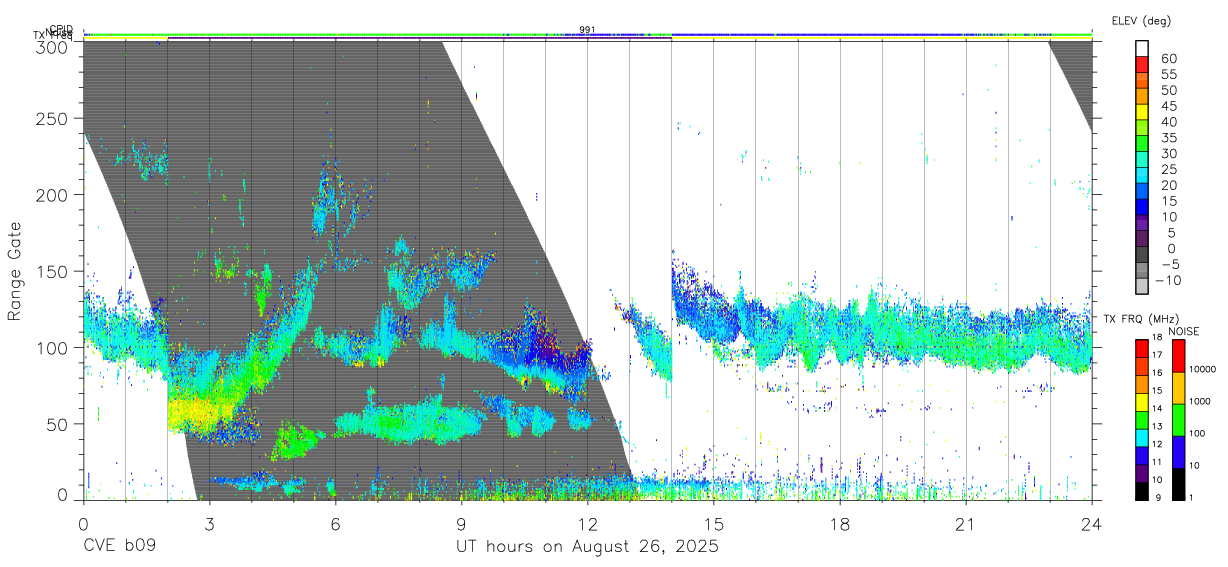
Task: Click the 'NOISE' colorbar title
Action: [x=1183, y=331]
